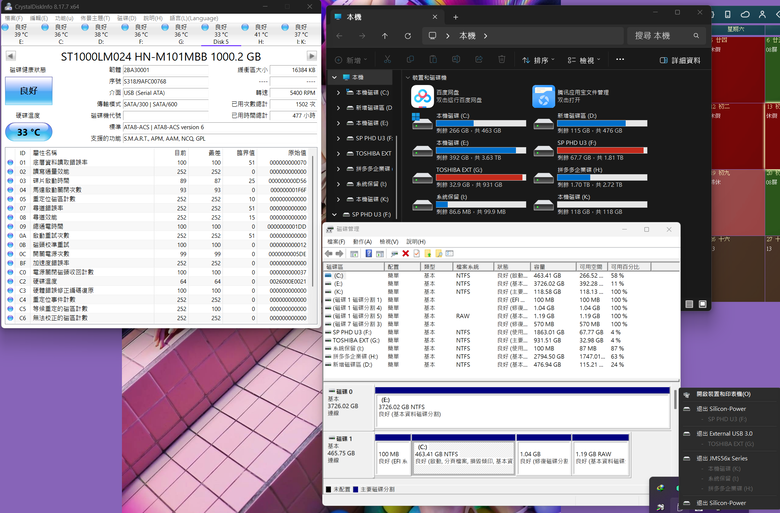Expand TOSHIBA EXT in the navigation tree
Screen dimensions: 780x513
click(x=338, y=153)
